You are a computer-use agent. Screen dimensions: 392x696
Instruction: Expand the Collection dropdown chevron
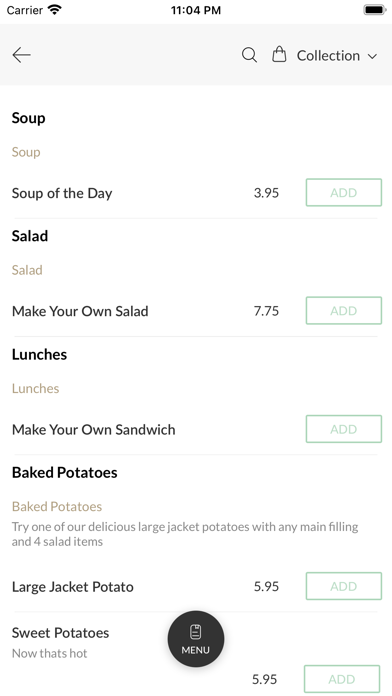point(372,56)
